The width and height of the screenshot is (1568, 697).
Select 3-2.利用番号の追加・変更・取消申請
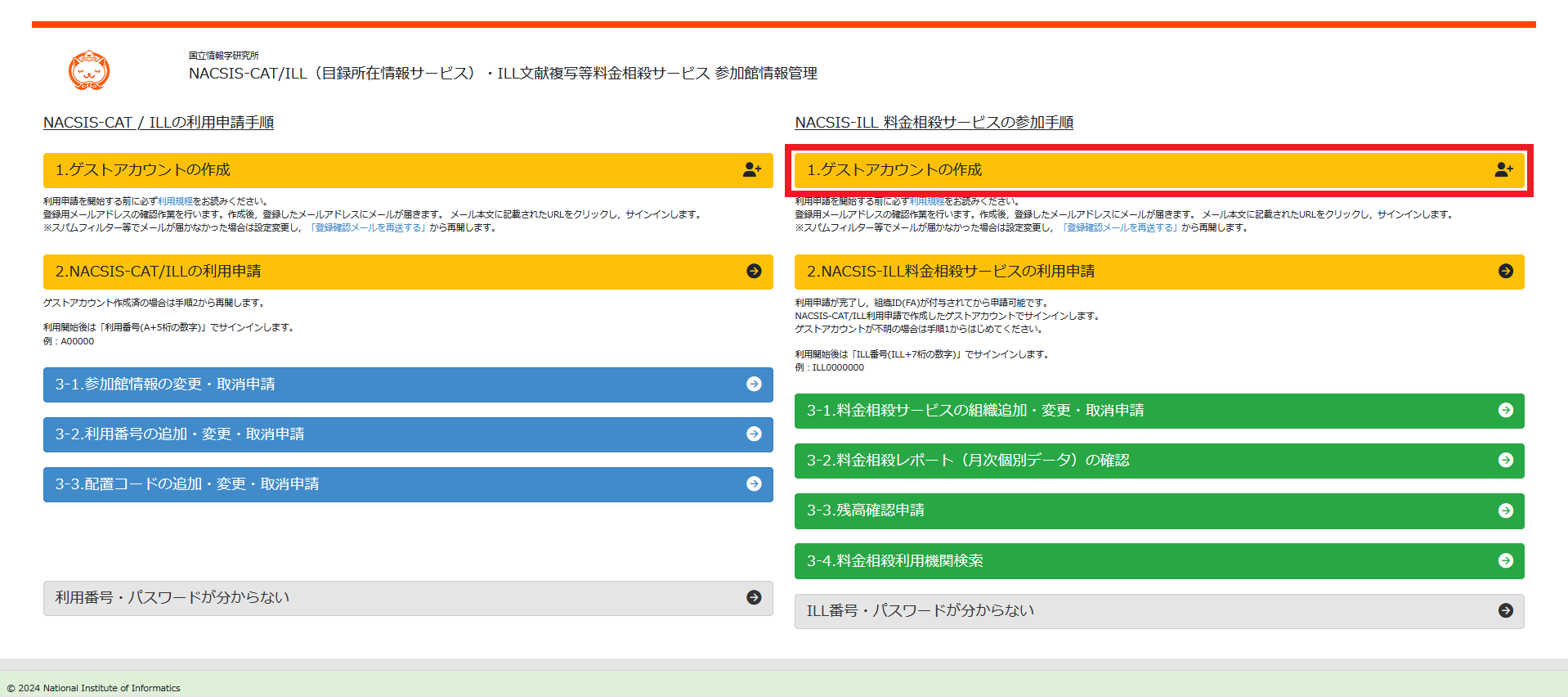[408, 434]
